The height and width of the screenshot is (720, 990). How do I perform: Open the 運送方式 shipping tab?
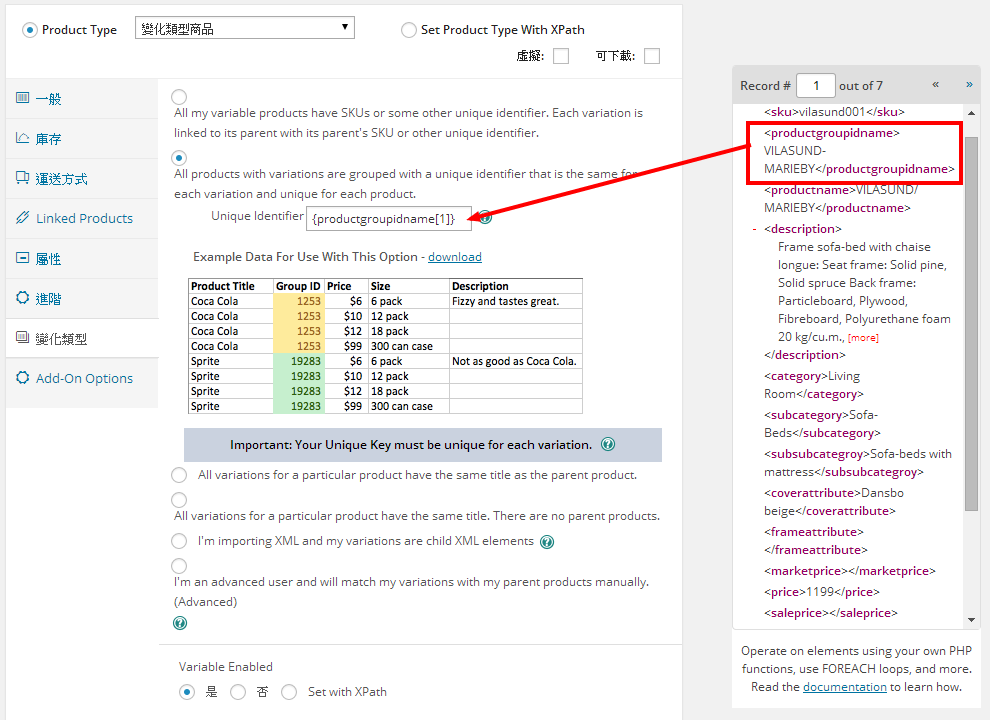point(61,179)
